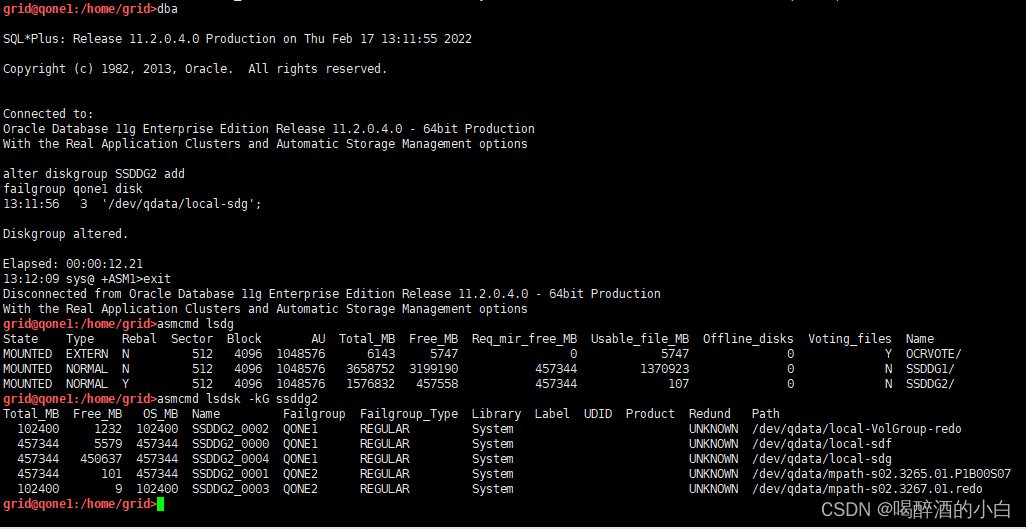Select path /dev/qdata/mpath-s02.3267.01.redo
This screenshot has width=1026, height=529.
click(x=867, y=489)
